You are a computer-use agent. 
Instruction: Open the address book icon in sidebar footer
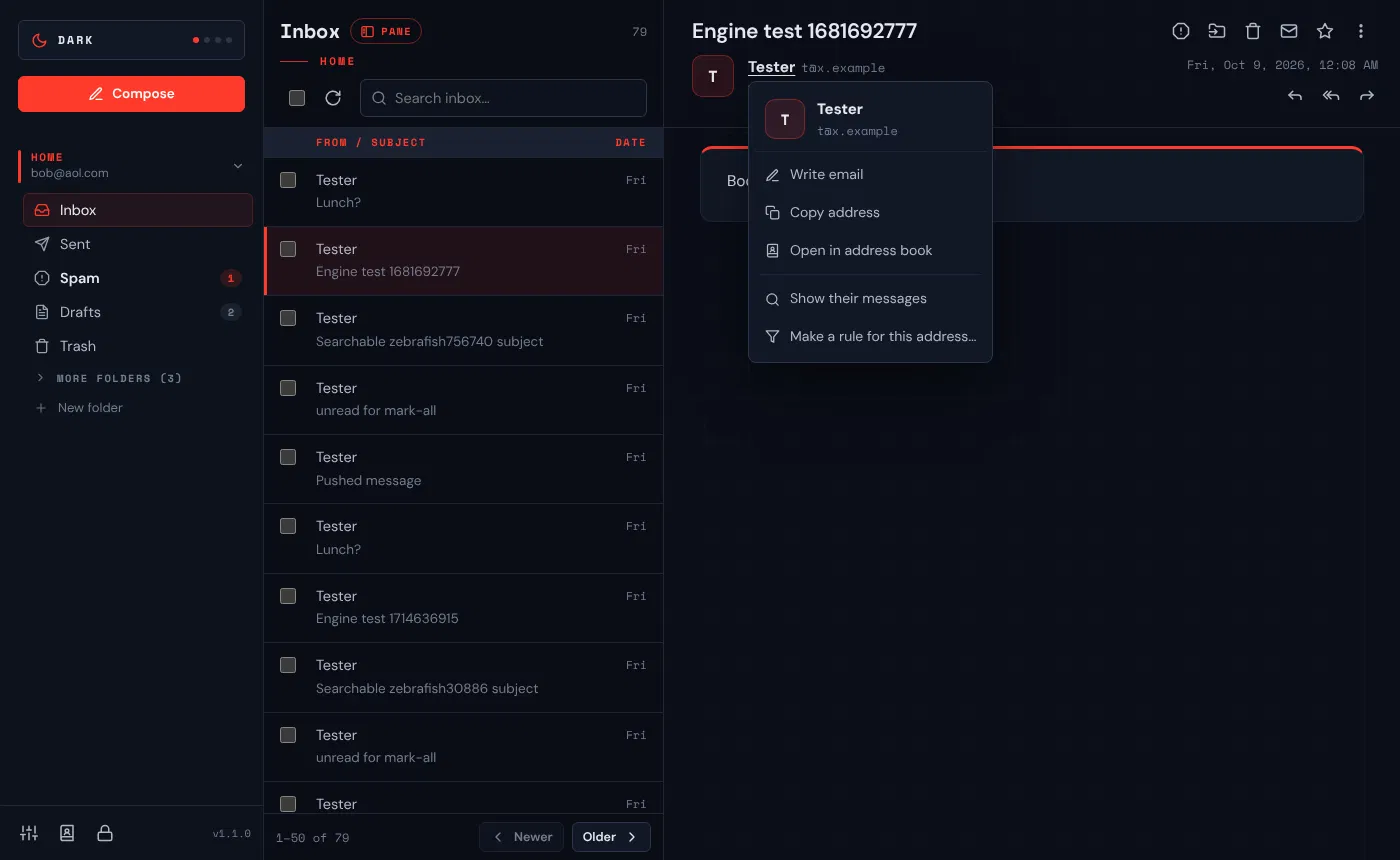(67, 833)
